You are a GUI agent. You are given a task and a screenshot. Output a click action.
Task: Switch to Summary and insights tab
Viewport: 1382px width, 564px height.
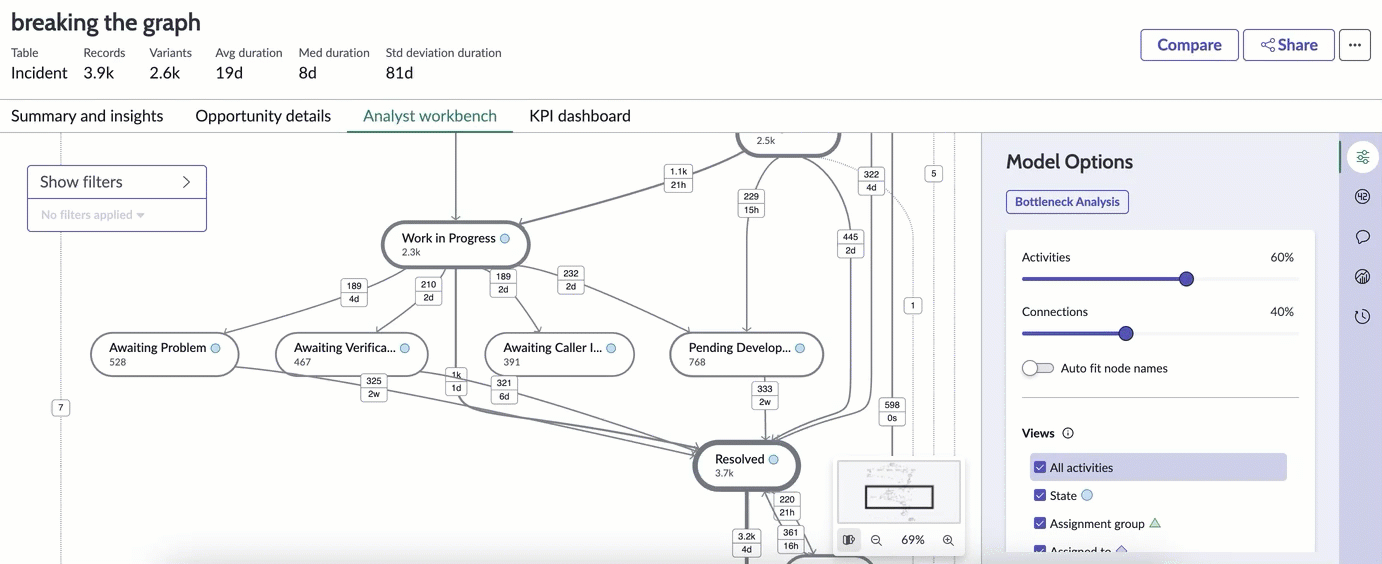point(87,116)
